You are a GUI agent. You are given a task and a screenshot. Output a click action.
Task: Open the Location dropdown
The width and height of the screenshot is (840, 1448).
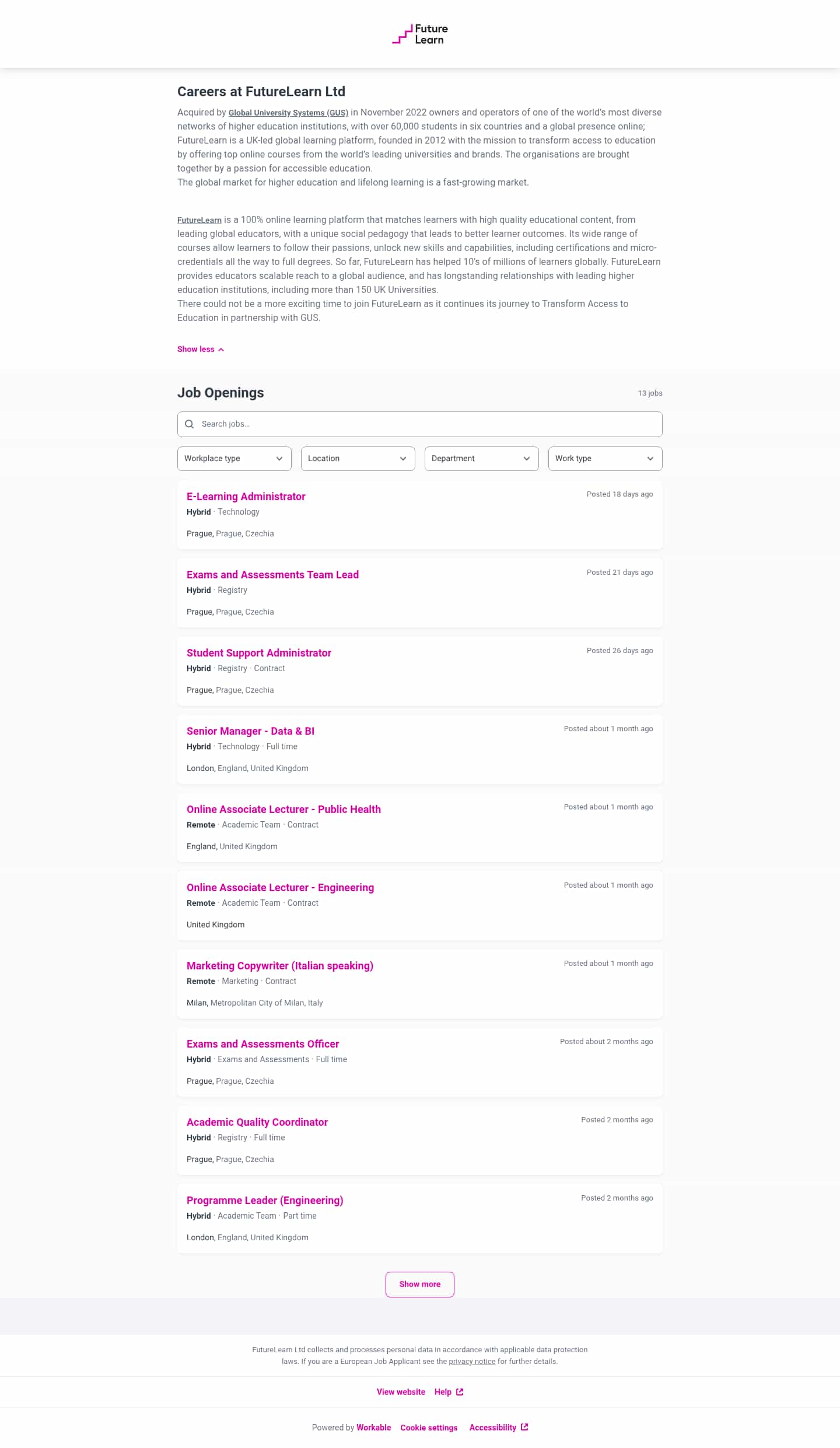point(358,459)
